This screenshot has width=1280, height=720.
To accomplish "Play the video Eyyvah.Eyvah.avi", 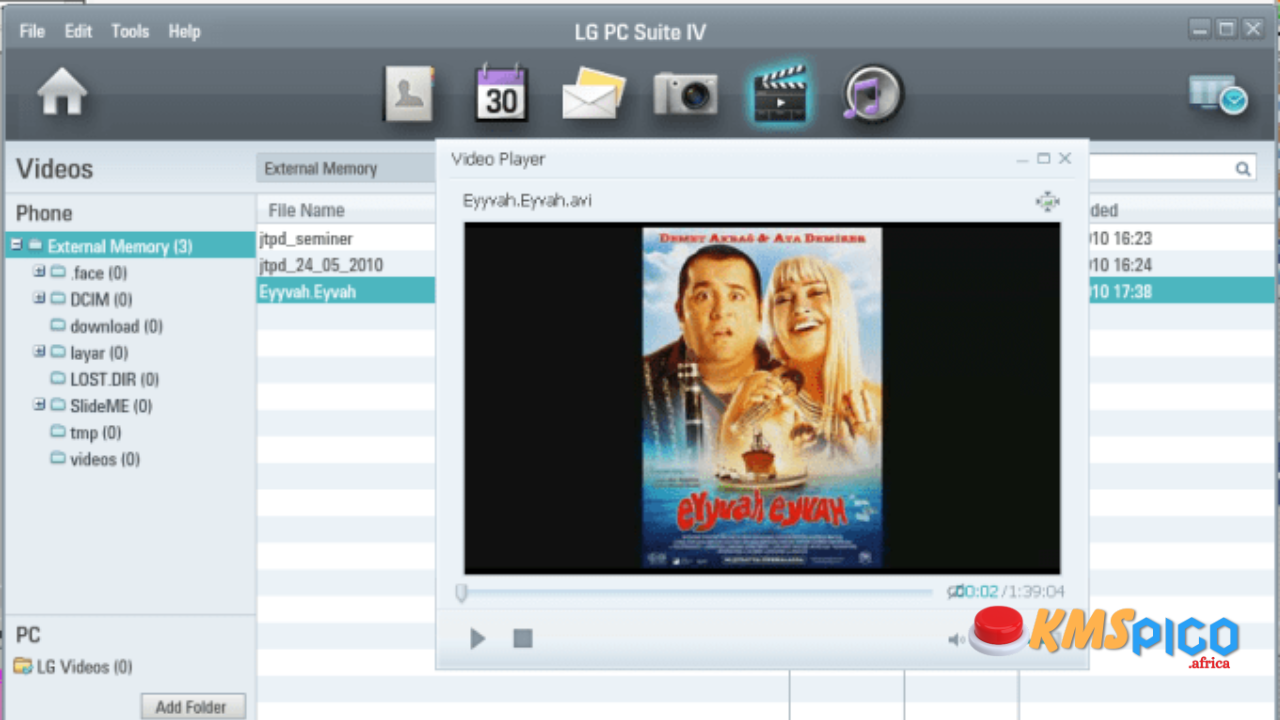I will point(477,638).
